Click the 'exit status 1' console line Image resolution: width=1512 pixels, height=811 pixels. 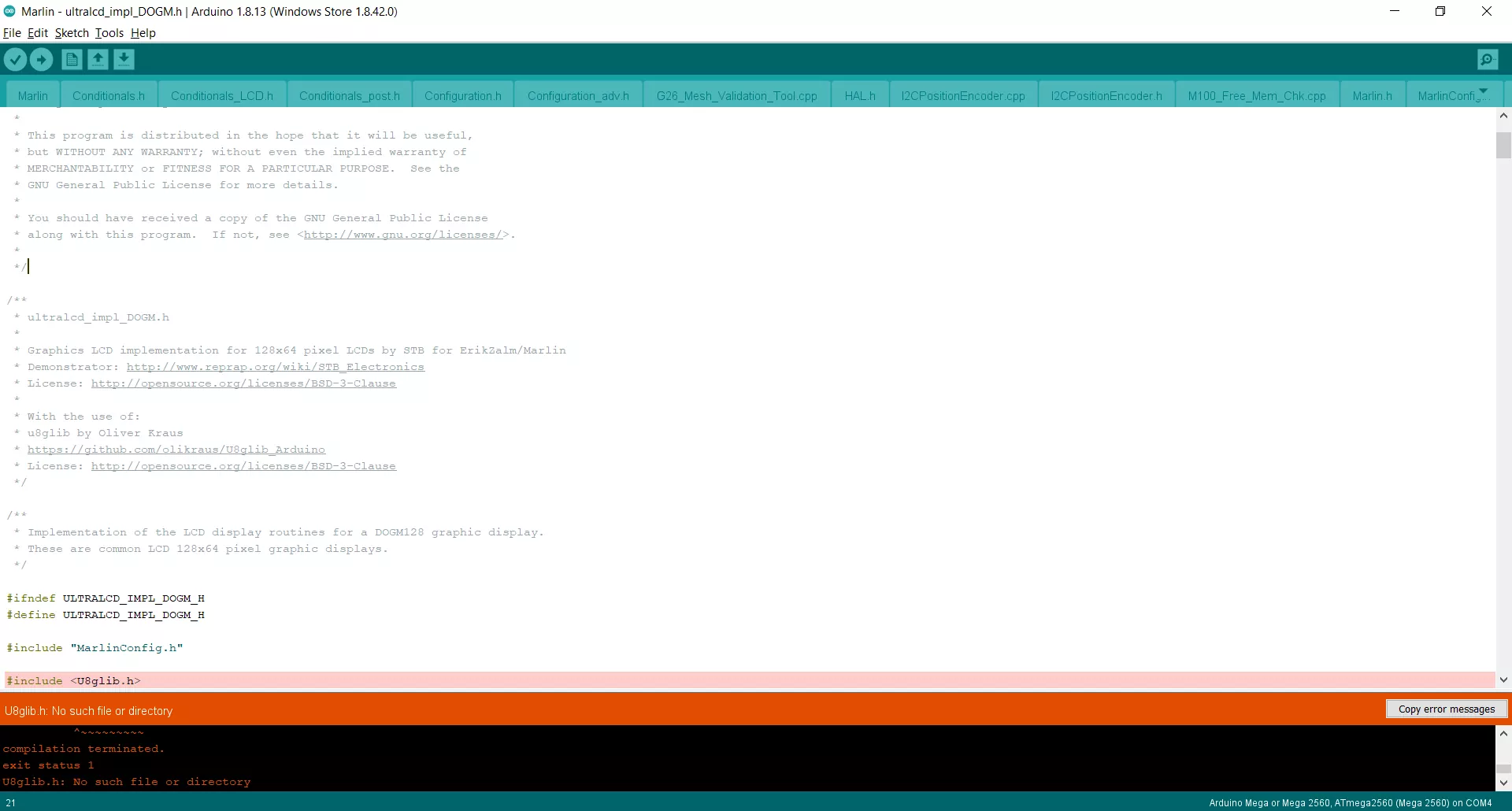[48, 765]
